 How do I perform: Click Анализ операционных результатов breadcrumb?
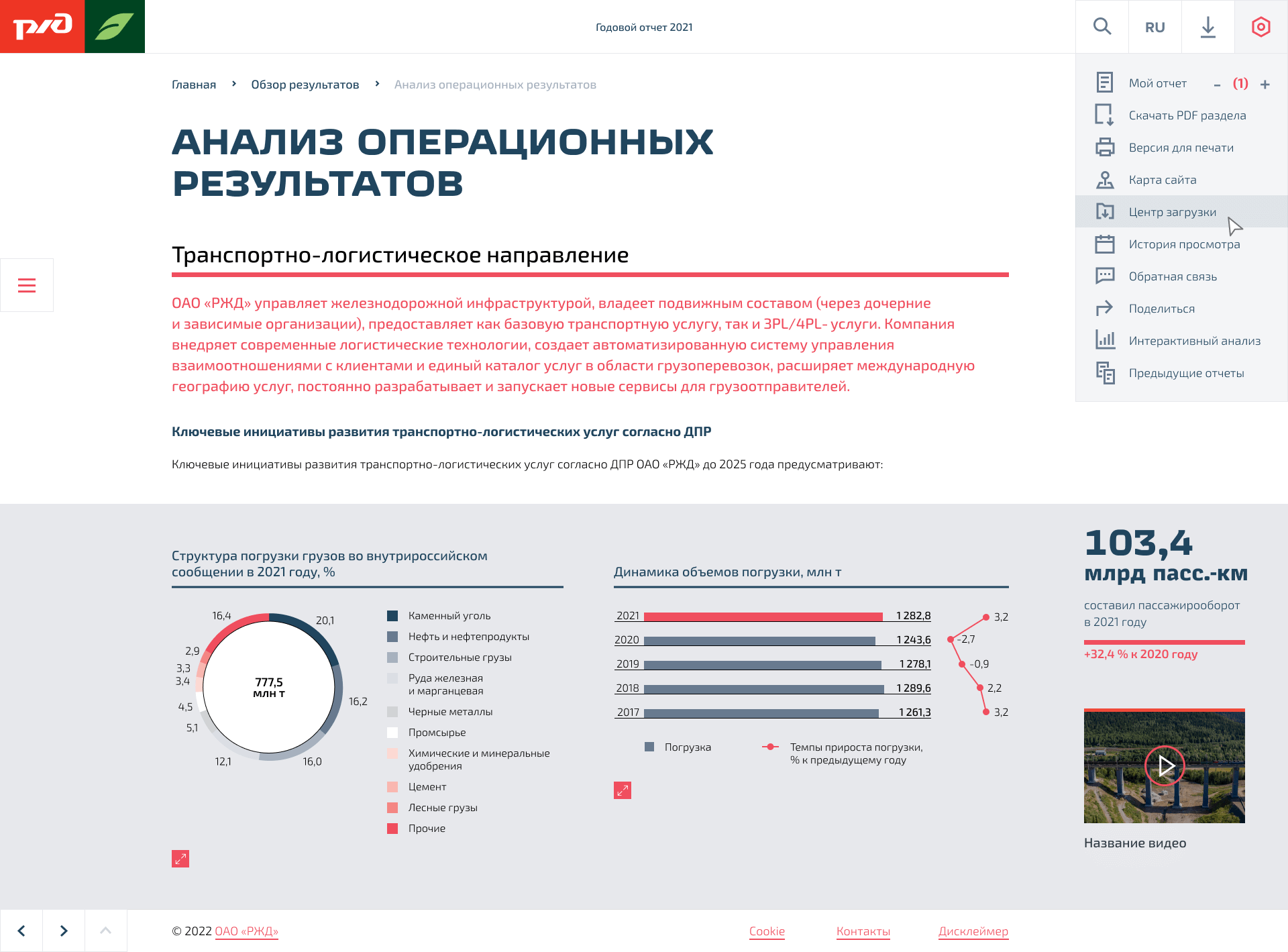[495, 85]
